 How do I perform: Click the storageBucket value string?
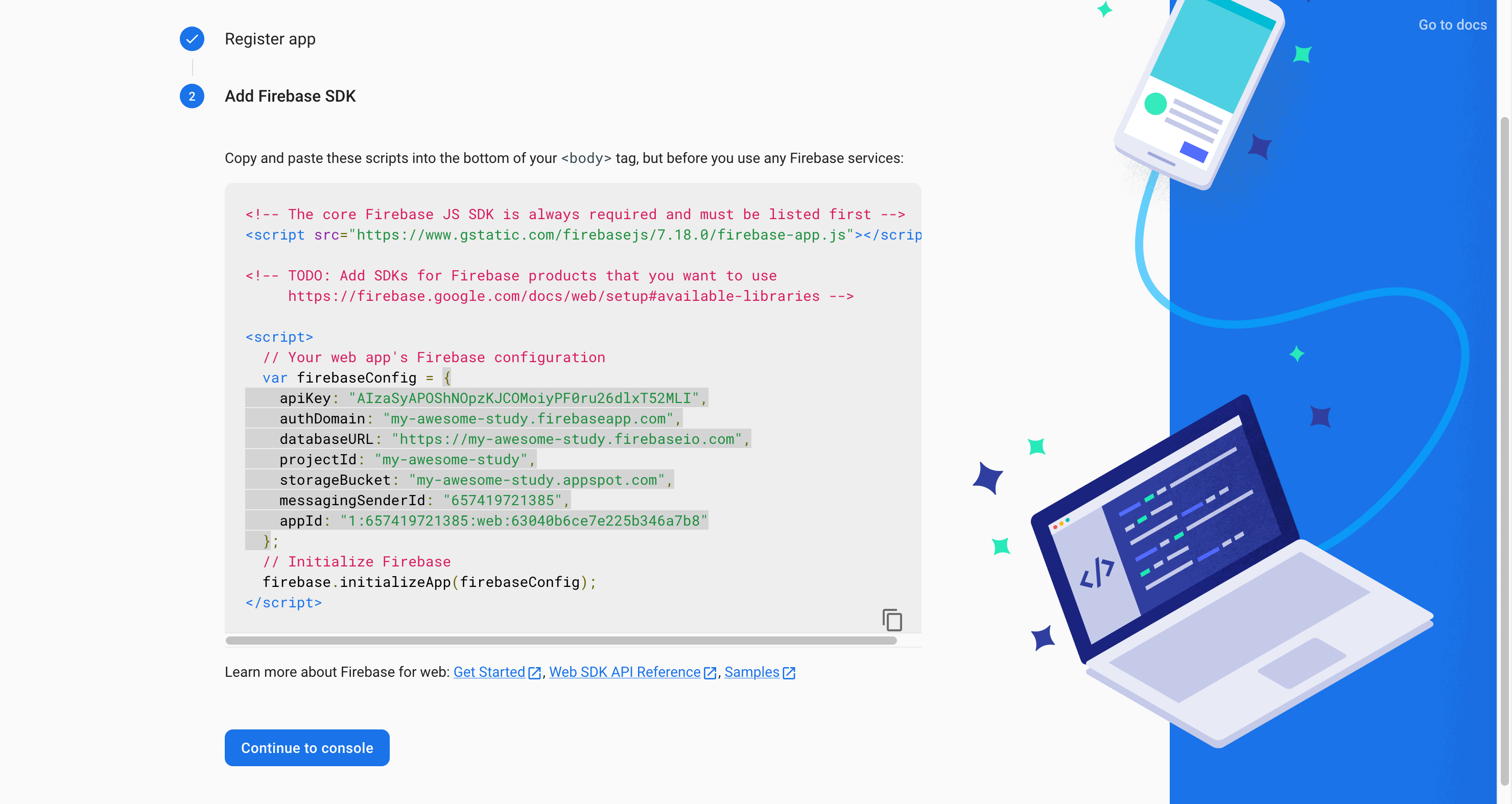click(536, 480)
